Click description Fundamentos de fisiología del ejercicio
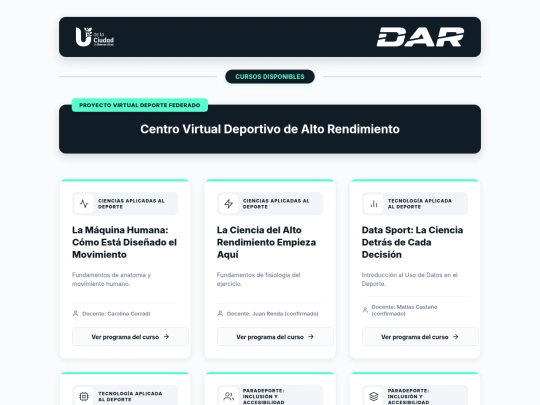This screenshot has width=540, height=405. 258,279
